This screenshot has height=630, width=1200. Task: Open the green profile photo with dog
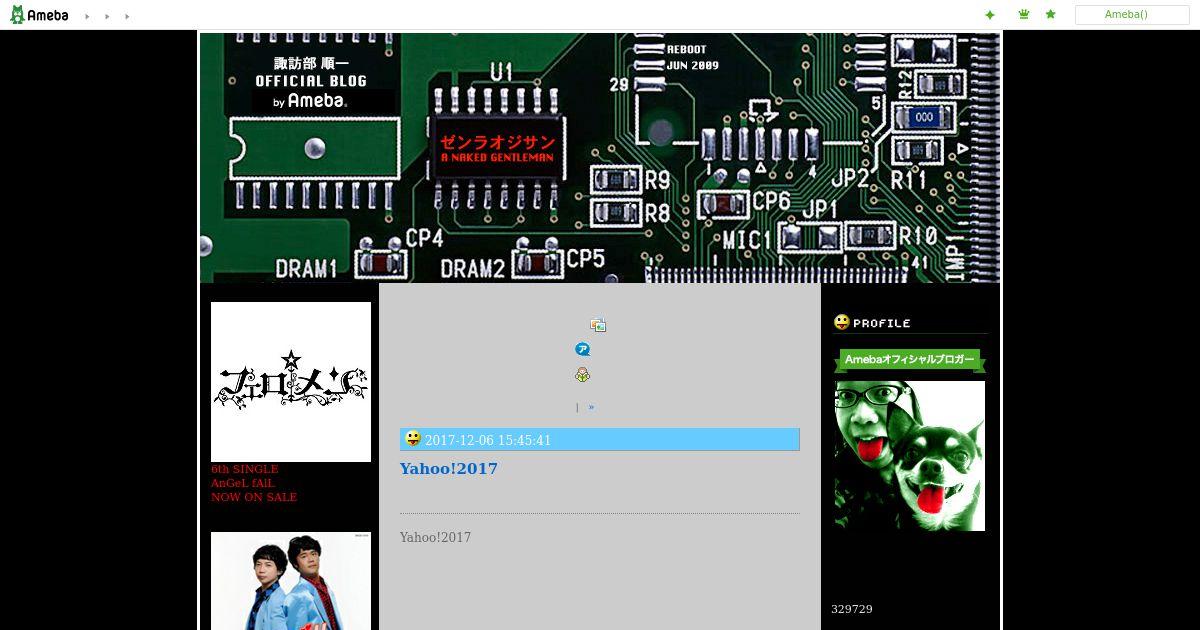910,456
